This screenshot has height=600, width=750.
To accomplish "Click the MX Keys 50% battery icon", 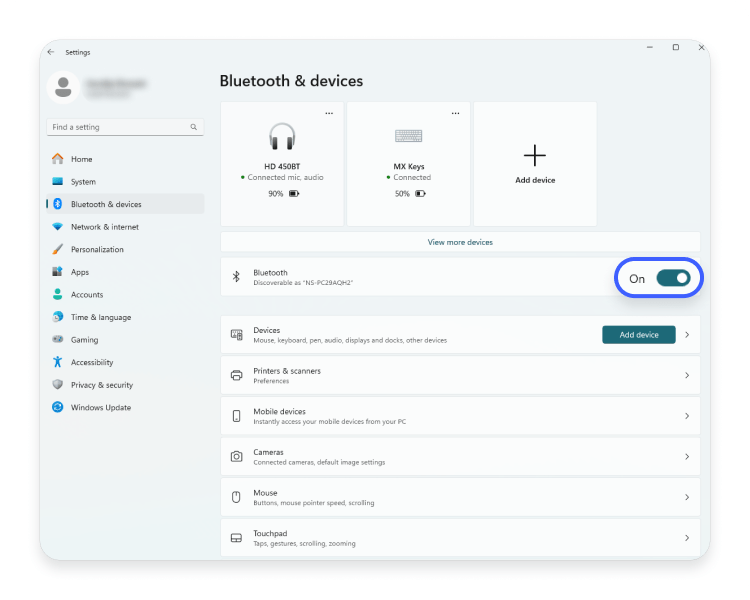I will point(420,193).
